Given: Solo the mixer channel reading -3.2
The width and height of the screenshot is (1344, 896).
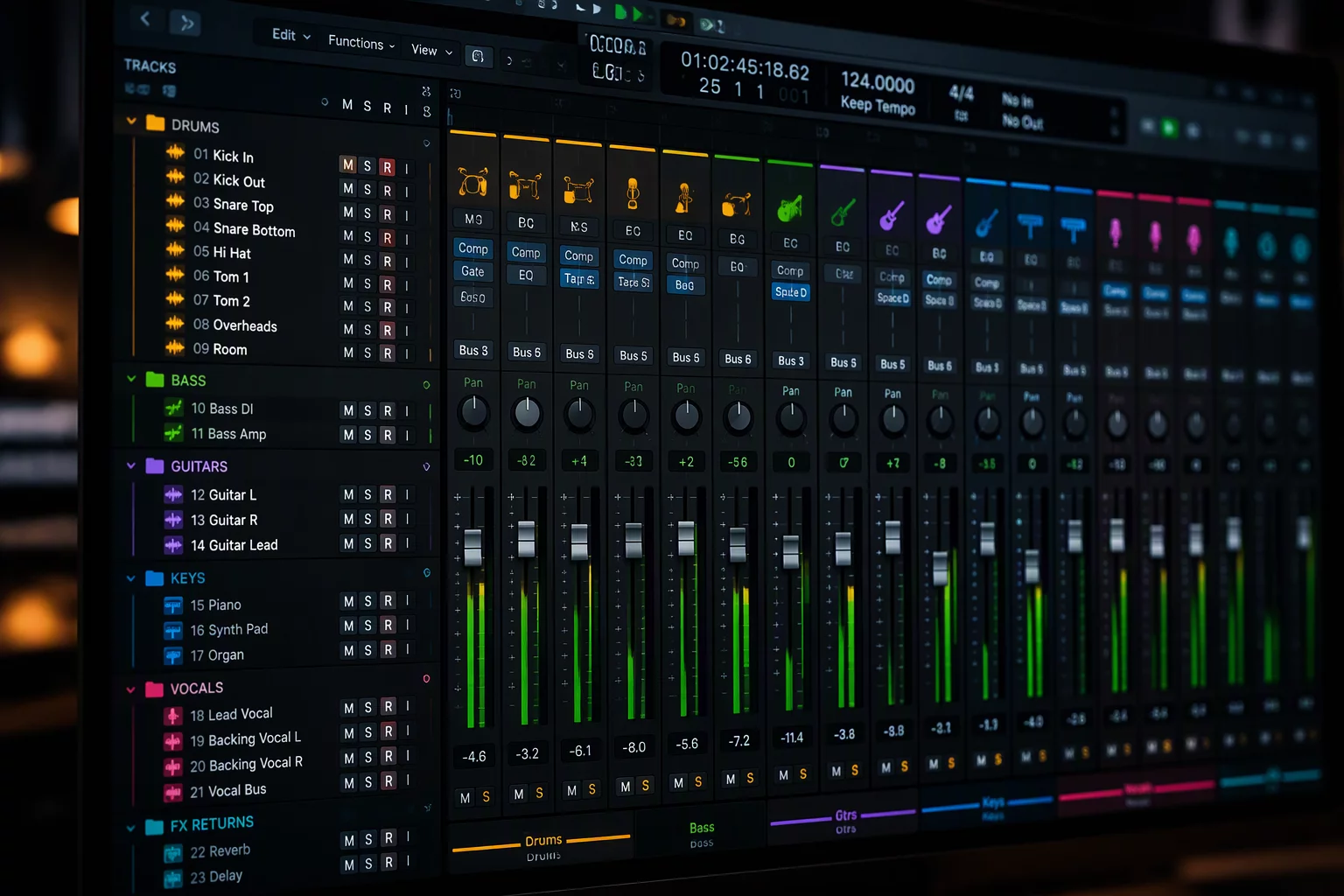Looking at the screenshot, I should [x=539, y=793].
